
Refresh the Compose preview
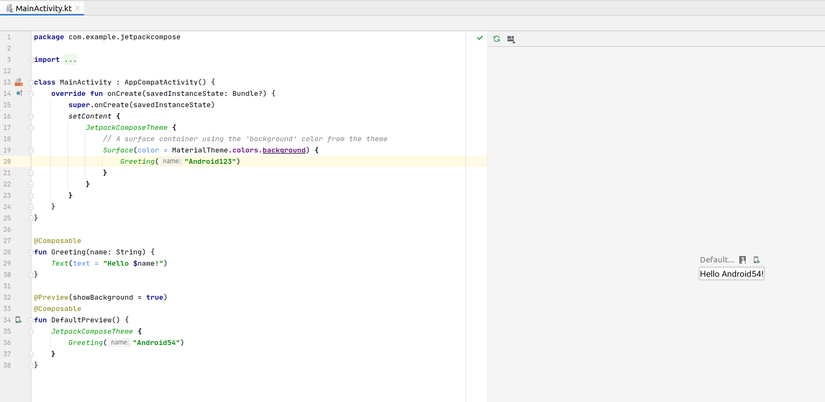(x=496, y=38)
